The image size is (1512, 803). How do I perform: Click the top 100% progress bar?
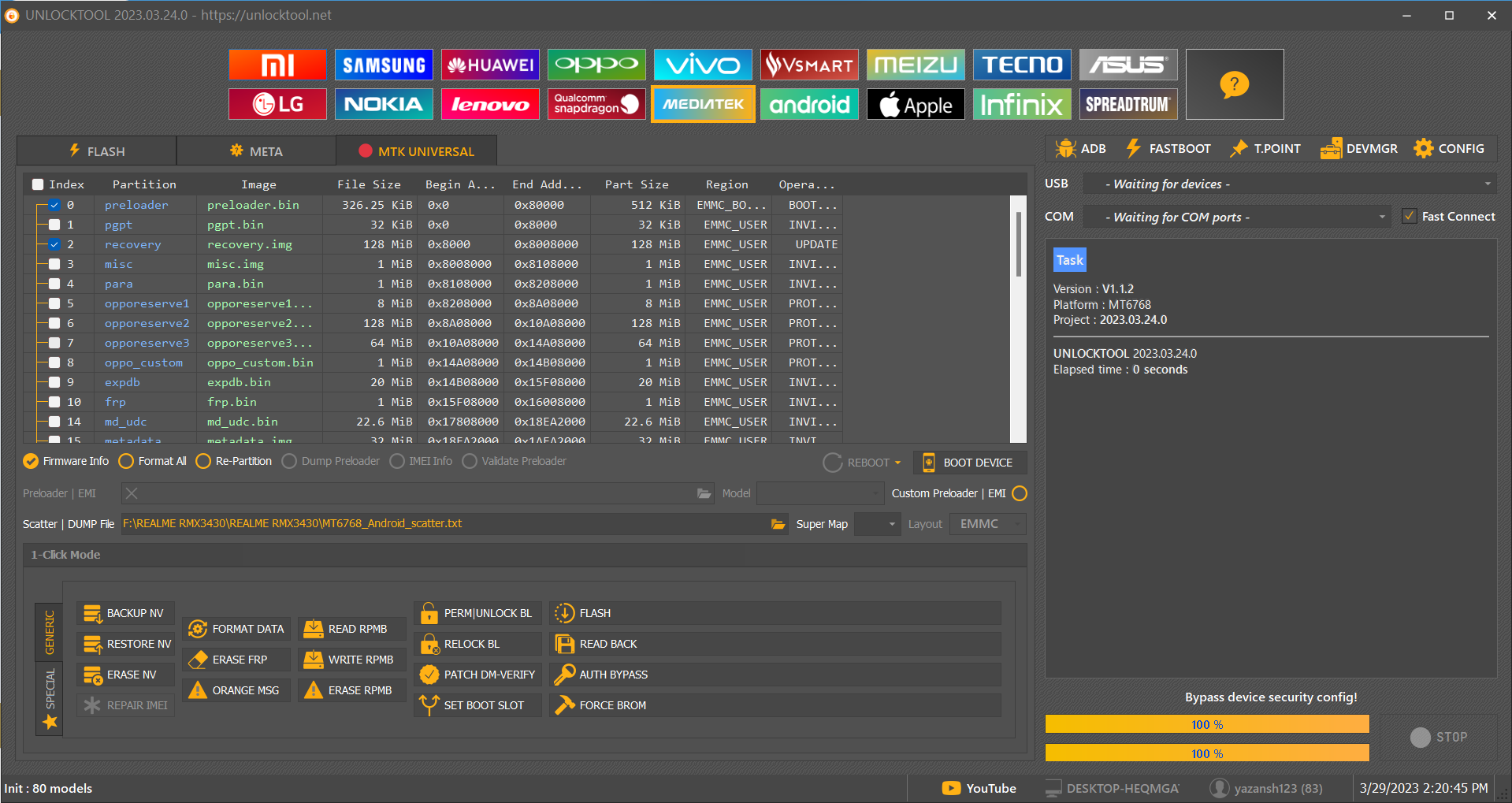1207,725
